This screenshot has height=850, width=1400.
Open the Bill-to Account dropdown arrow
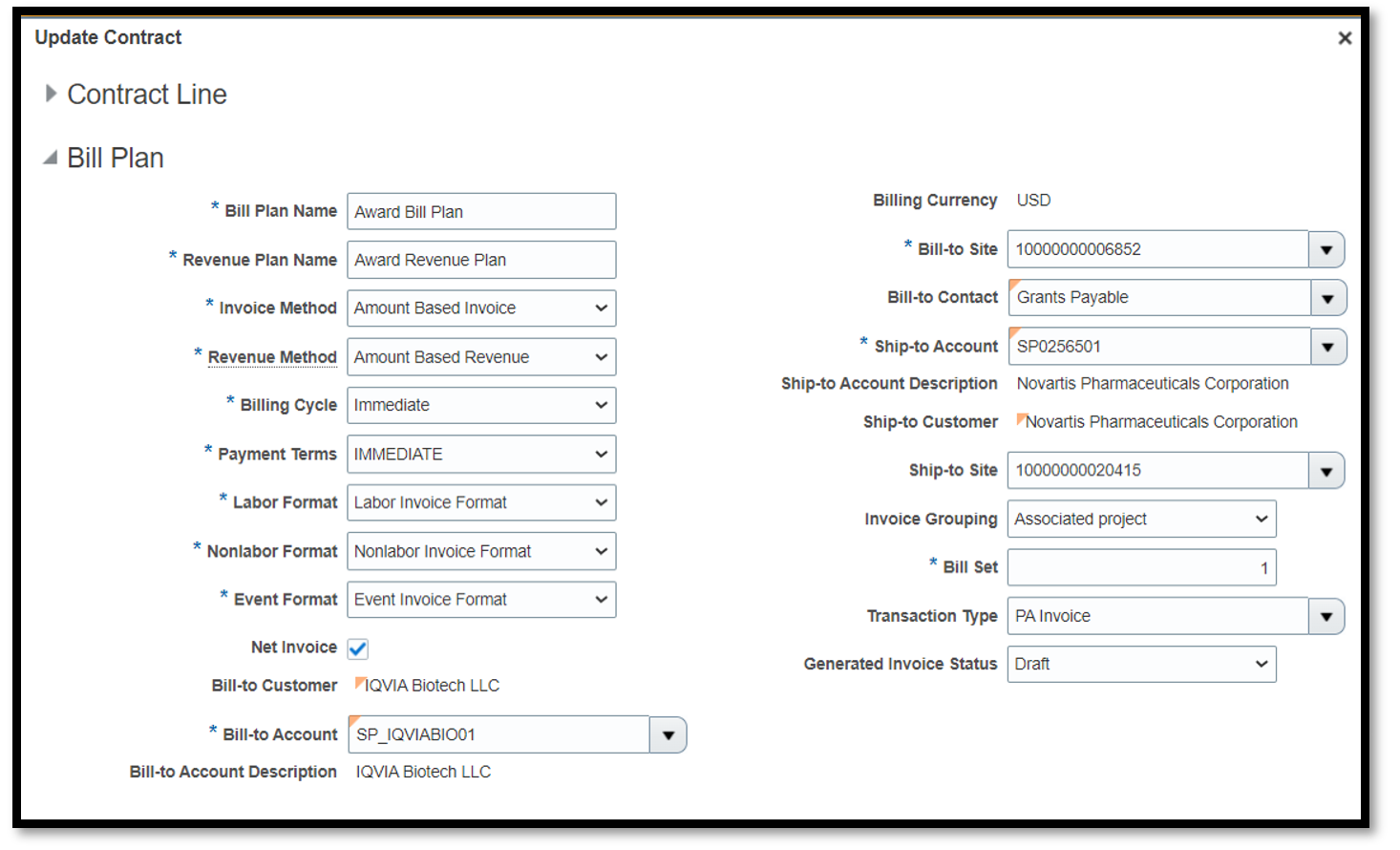[668, 734]
